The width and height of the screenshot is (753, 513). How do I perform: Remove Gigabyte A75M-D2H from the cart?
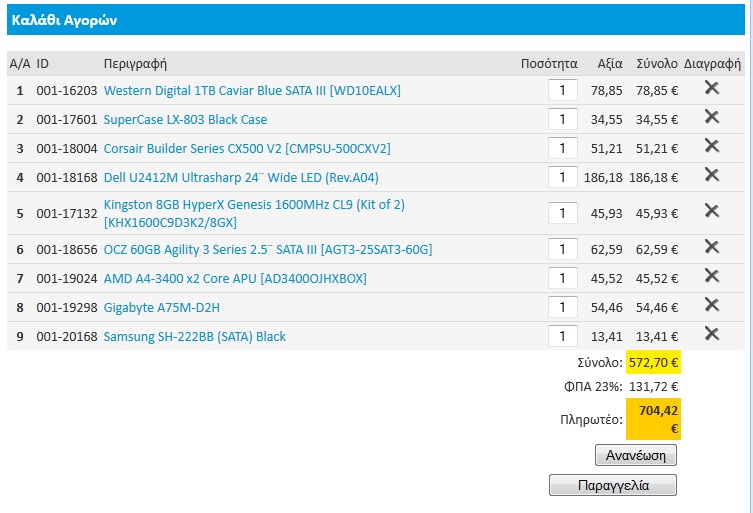(712, 305)
